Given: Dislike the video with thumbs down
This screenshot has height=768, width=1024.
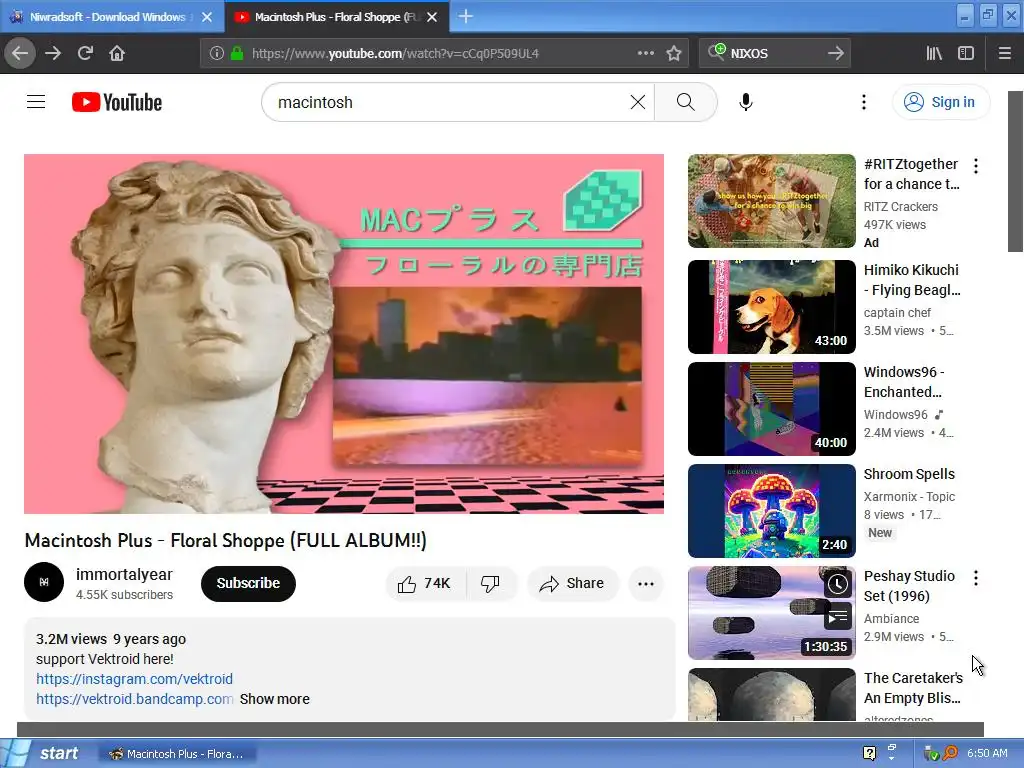Looking at the screenshot, I should click(x=491, y=583).
